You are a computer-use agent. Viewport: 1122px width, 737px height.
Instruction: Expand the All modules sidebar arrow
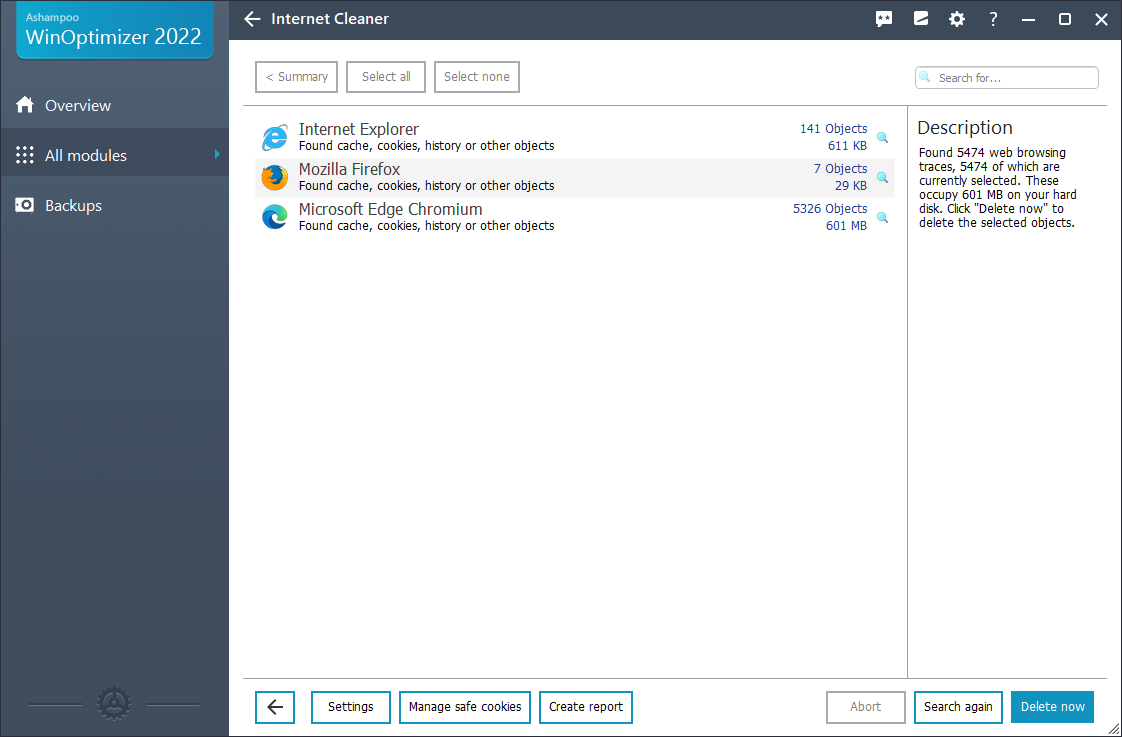(217, 154)
